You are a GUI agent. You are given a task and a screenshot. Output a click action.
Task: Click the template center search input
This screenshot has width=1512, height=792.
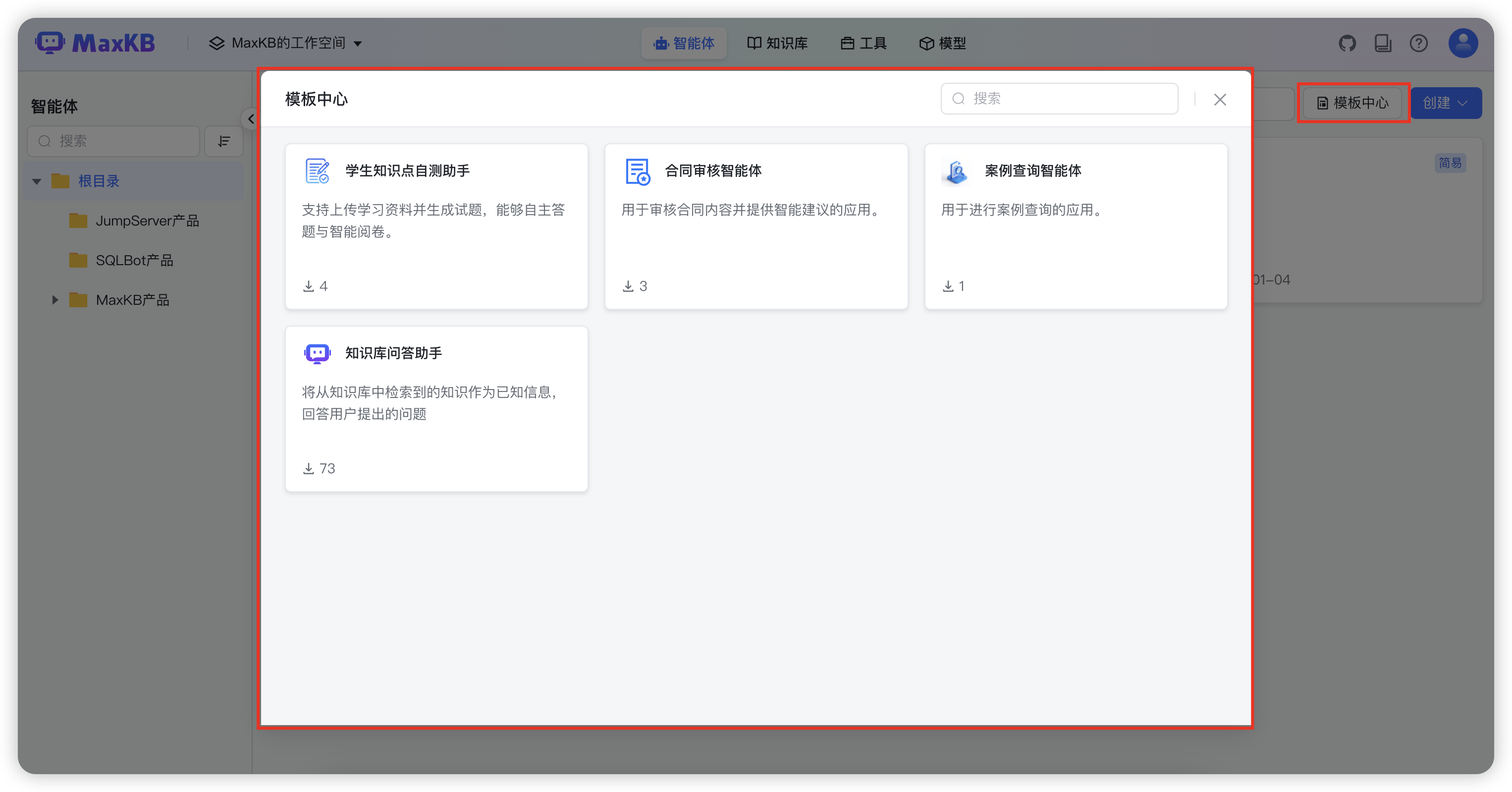(x=1060, y=99)
